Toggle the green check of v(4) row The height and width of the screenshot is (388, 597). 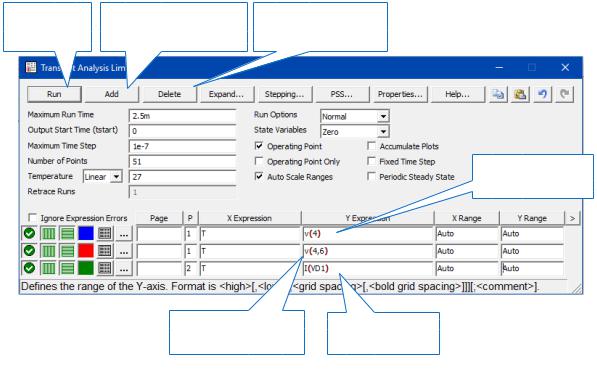pyautogui.click(x=29, y=233)
